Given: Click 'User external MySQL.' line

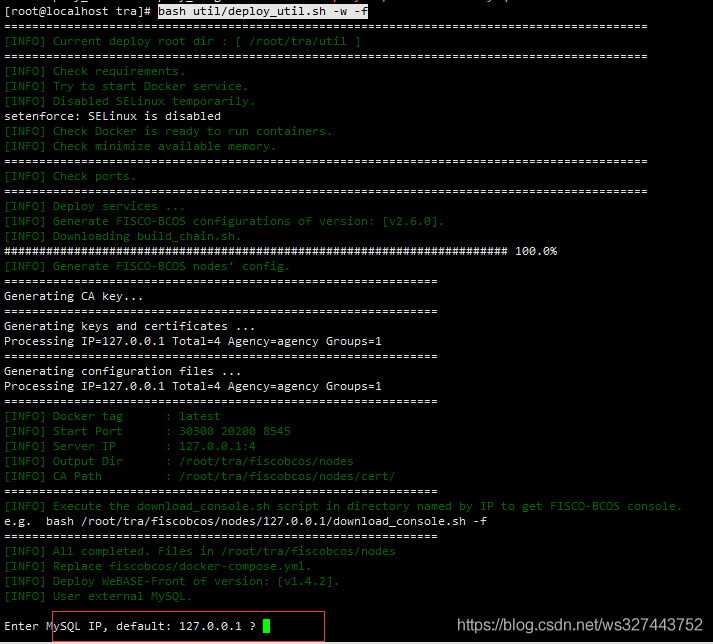Looking at the screenshot, I should [98, 597].
